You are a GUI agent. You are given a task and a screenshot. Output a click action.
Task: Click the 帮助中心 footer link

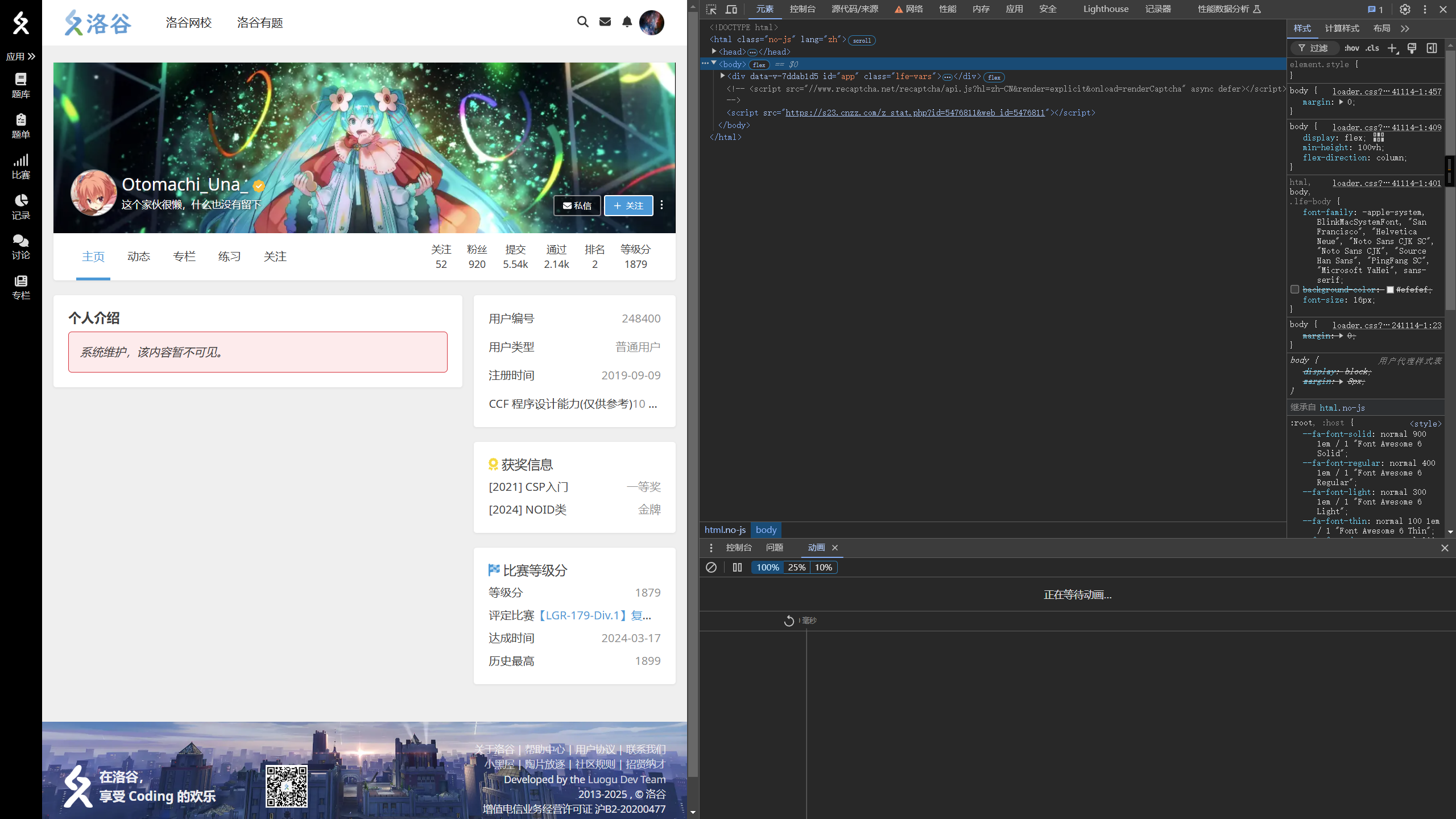pos(545,749)
